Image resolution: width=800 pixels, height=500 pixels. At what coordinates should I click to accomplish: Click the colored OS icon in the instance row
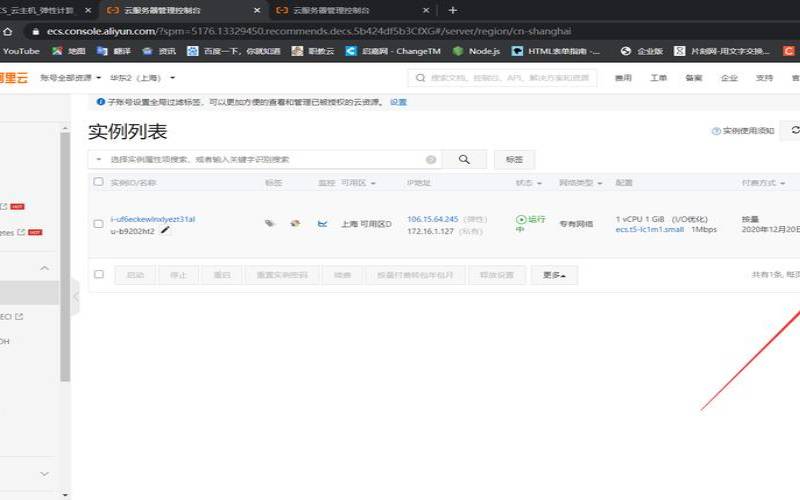(295, 223)
